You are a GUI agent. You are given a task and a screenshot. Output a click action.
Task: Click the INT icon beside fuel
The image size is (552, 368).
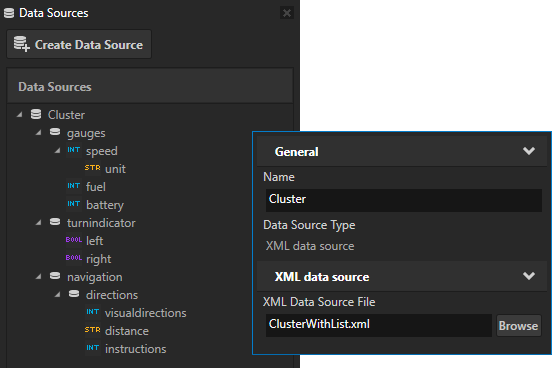(x=74, y=186)
